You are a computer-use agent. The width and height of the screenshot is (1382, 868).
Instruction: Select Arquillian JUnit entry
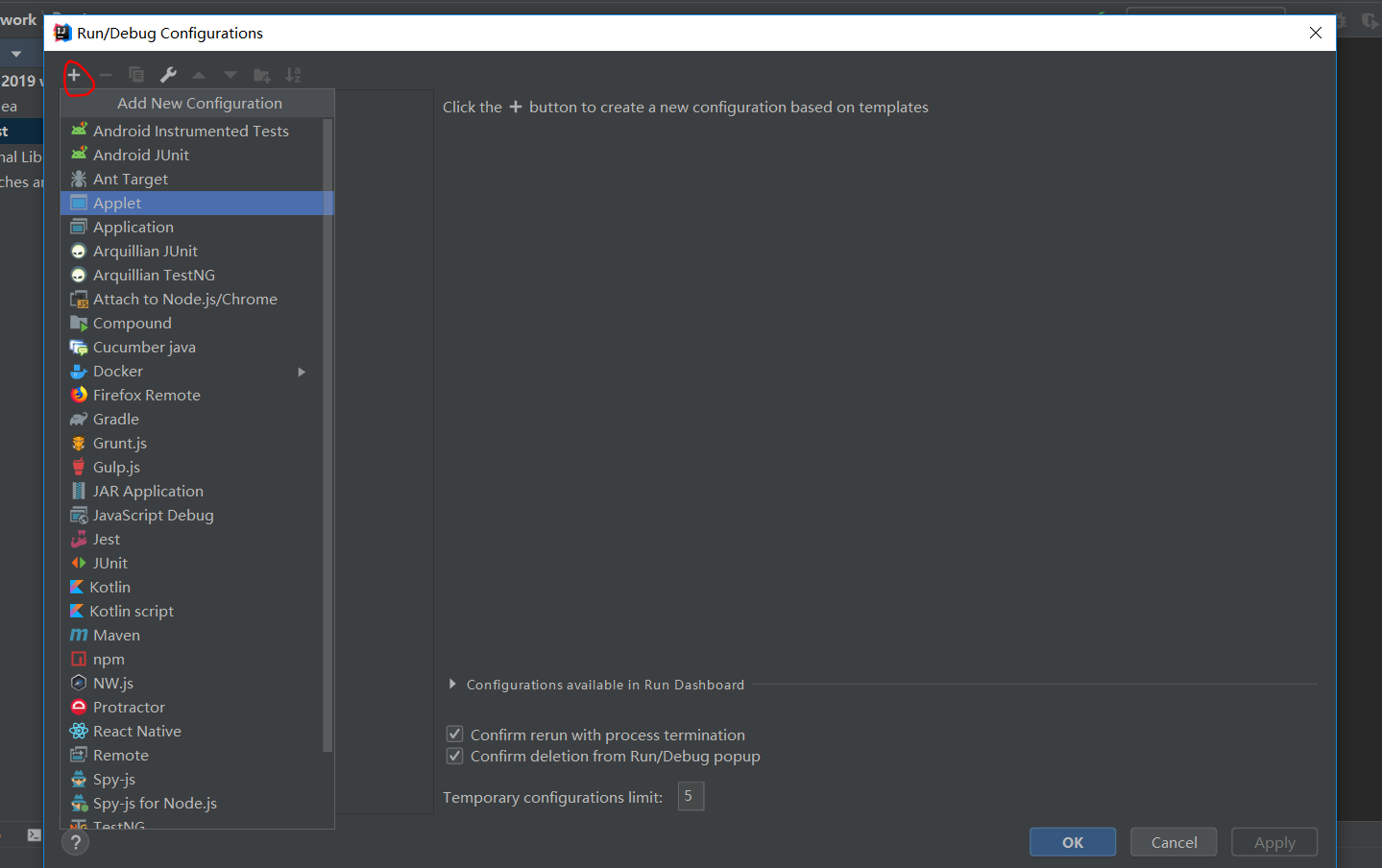click(197, 251)
